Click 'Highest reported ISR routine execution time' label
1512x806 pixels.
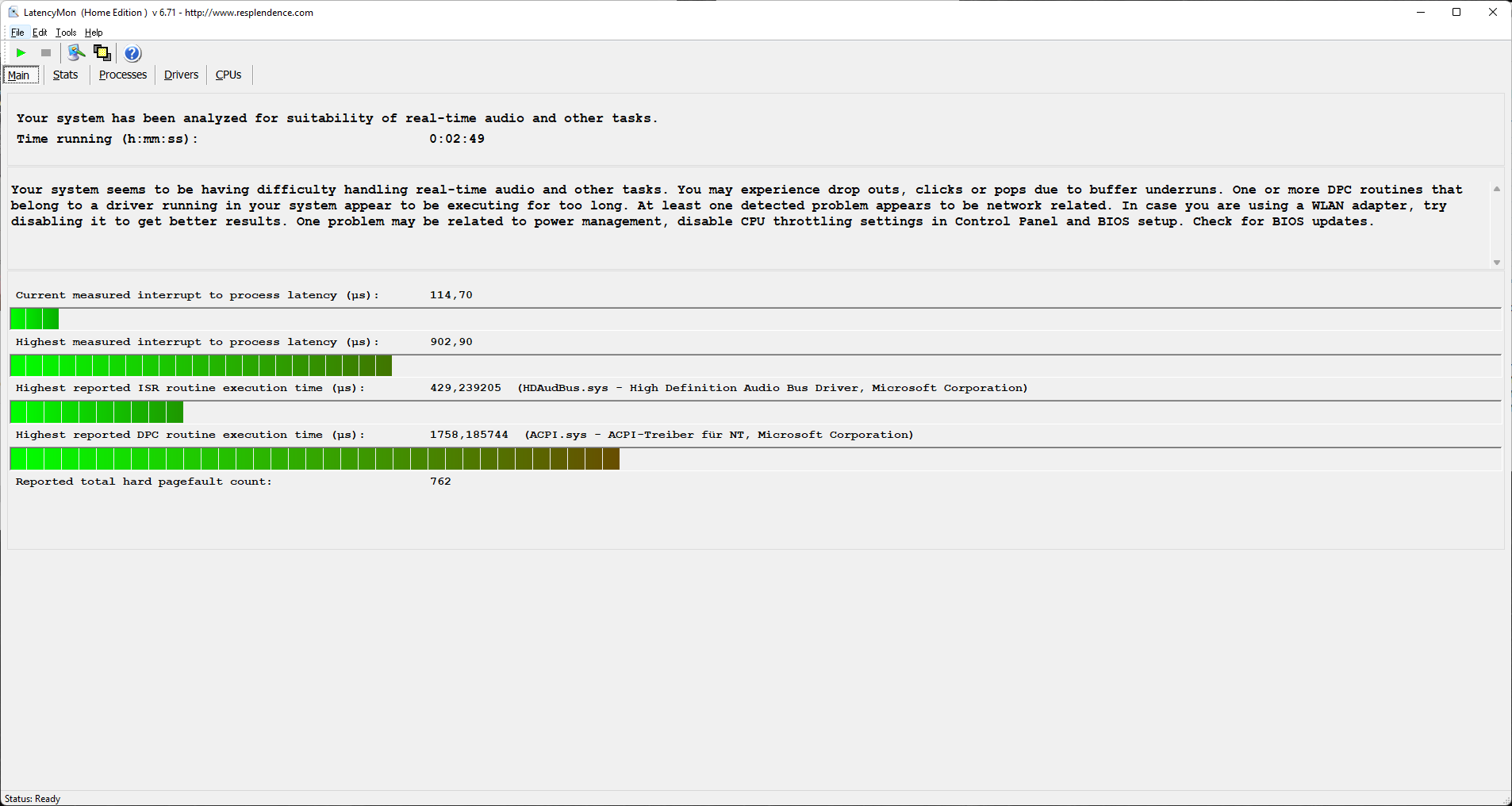pyautogui.click(x=190, y=388)
